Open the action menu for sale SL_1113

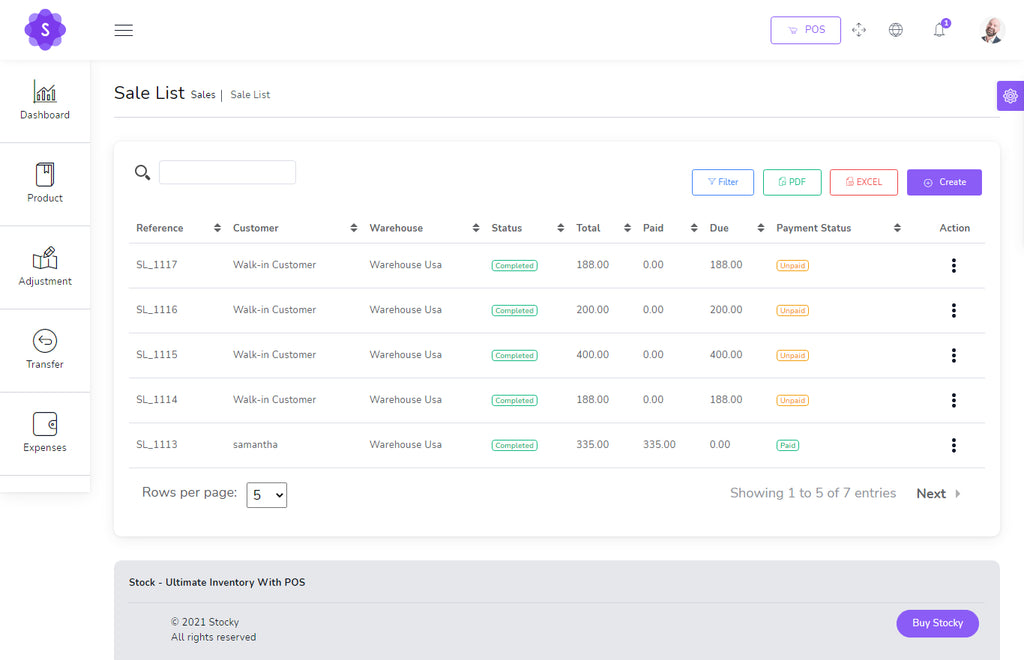(953, 445)
